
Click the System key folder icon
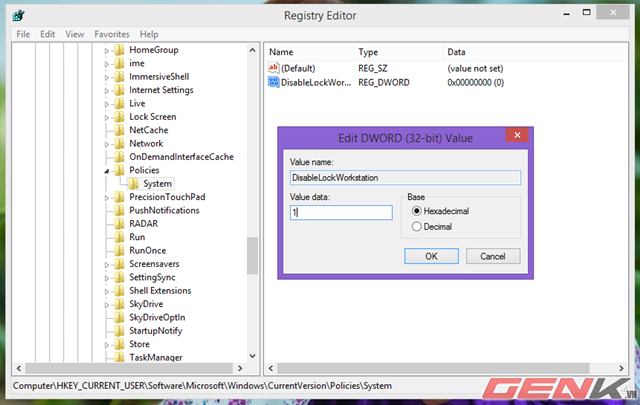134,184
